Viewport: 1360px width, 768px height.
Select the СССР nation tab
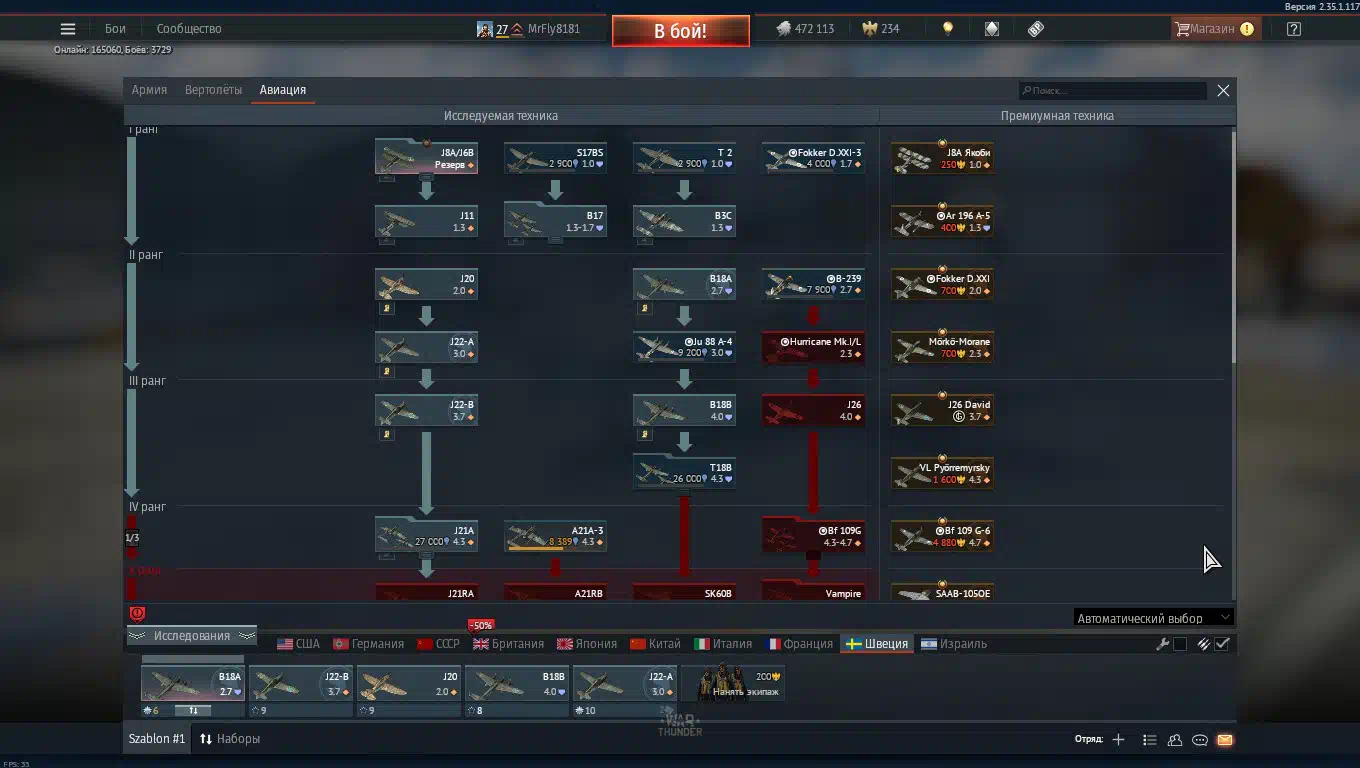click(x=438, y=644)
